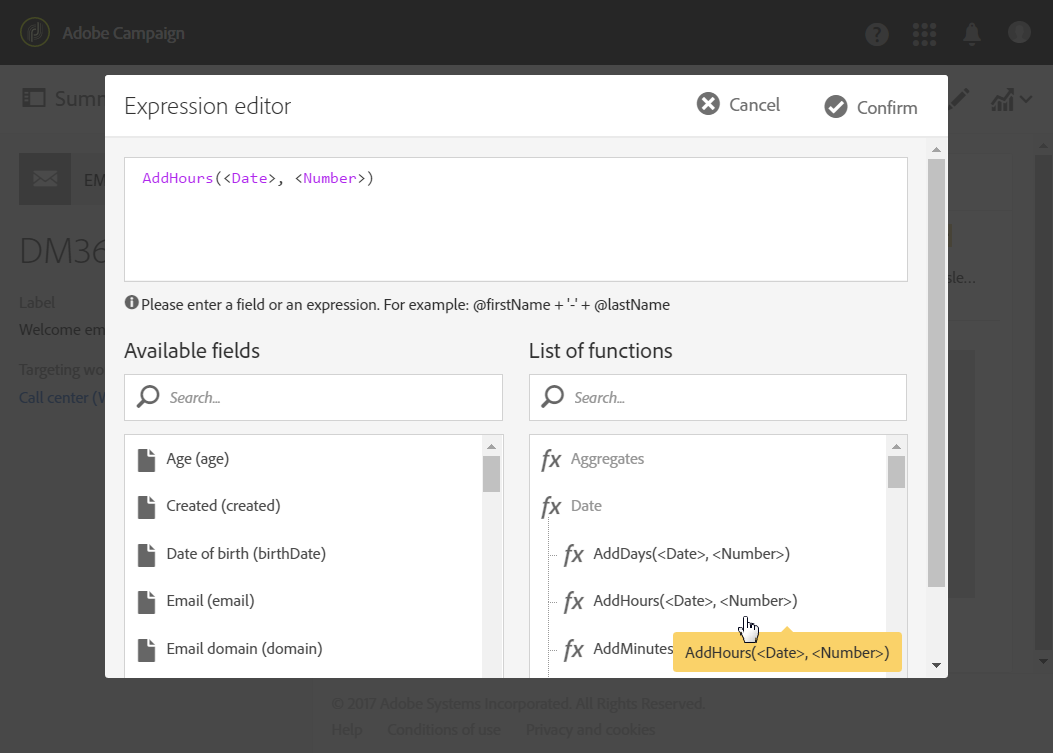This screenshot has height=753, width=1053.
Task: Expand the Aggregates function group
Action: click(607, 459)
